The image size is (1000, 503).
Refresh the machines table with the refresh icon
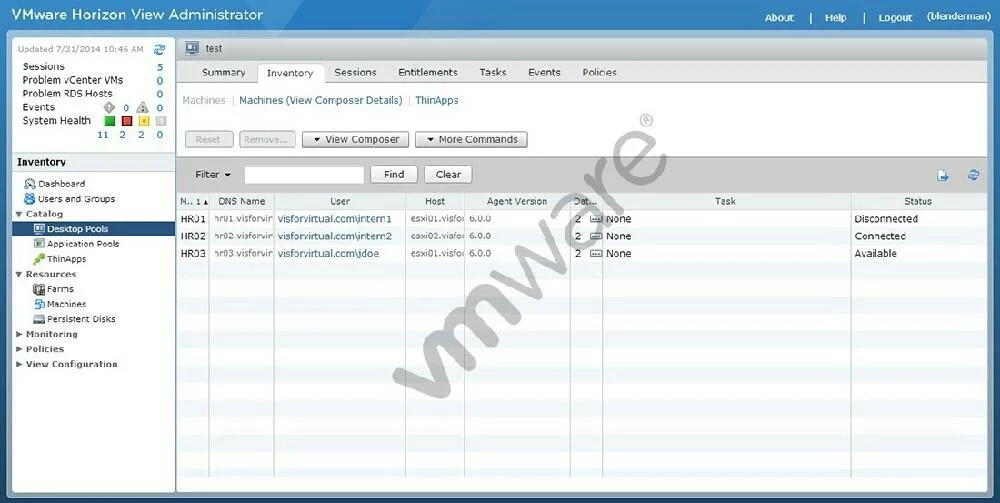pos(973,175)
